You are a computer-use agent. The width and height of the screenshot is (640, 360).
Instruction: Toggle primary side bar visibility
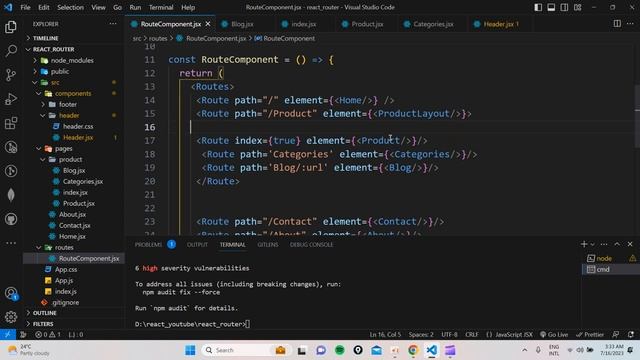(x=538, y=7)
